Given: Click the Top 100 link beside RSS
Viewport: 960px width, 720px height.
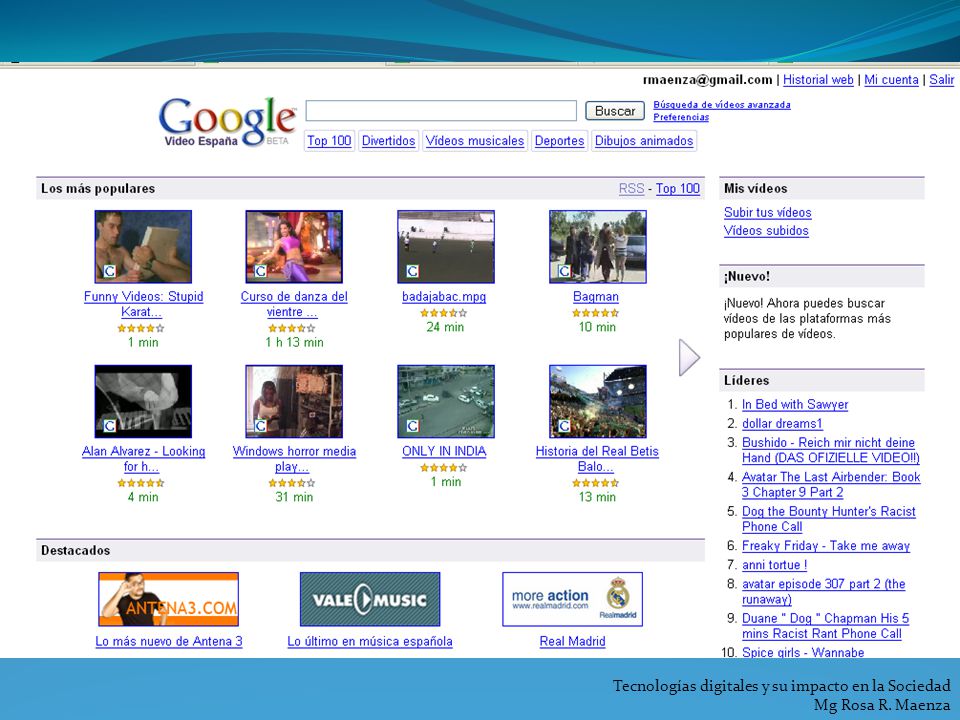Looking at the screenshot, I should click(678, 189).
